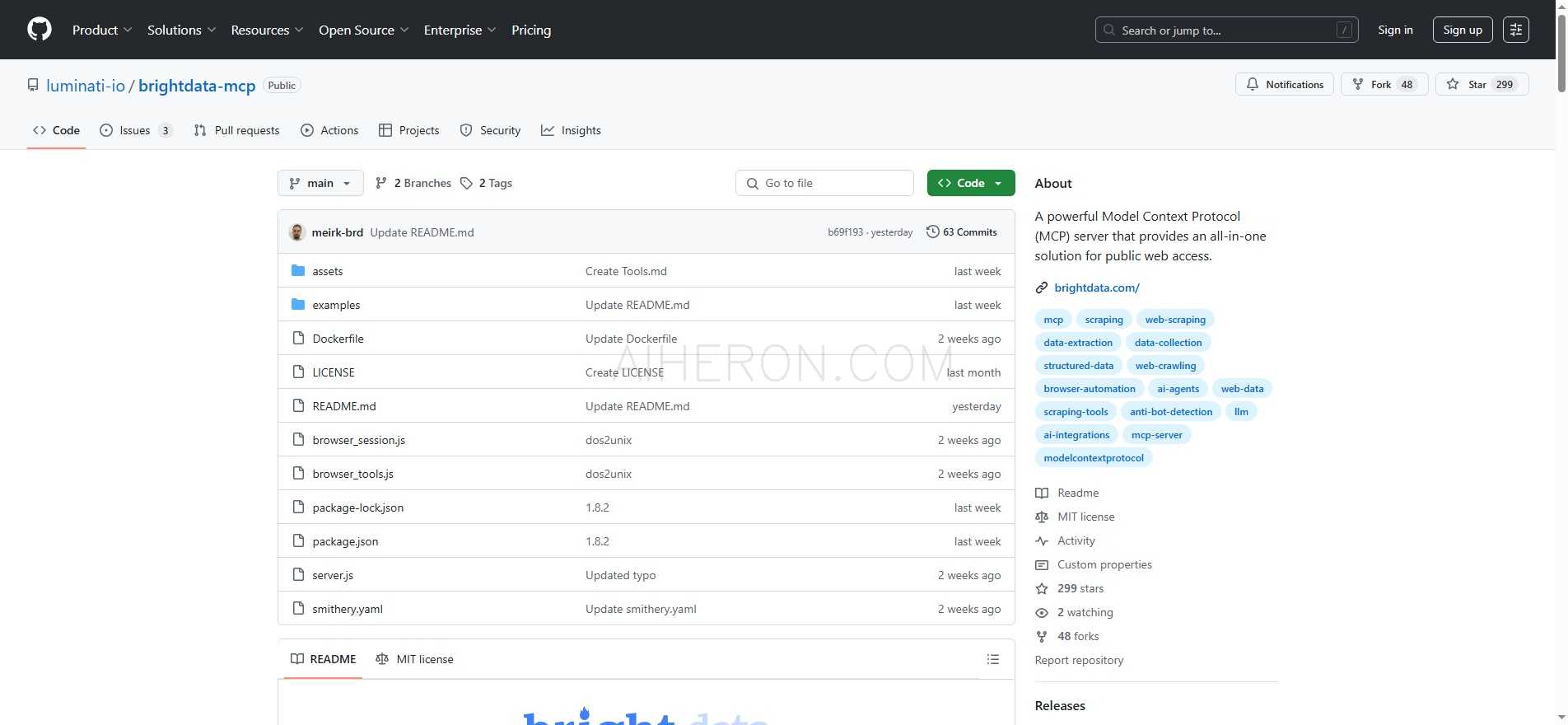Click the anti-bot-detection topic tag
Image resolution: width=1568 pixels, height=725 pixels.
[x=1171, y=412]
